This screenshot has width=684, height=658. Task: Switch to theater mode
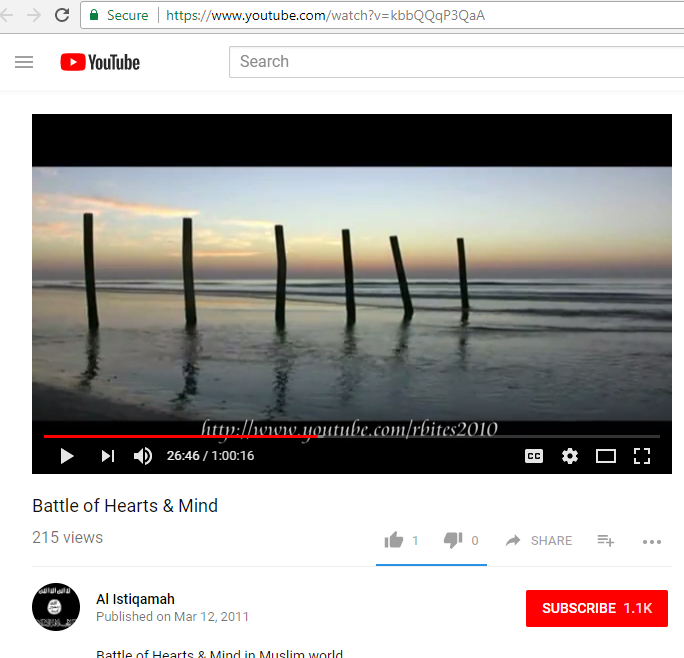[x=606, y=456]
